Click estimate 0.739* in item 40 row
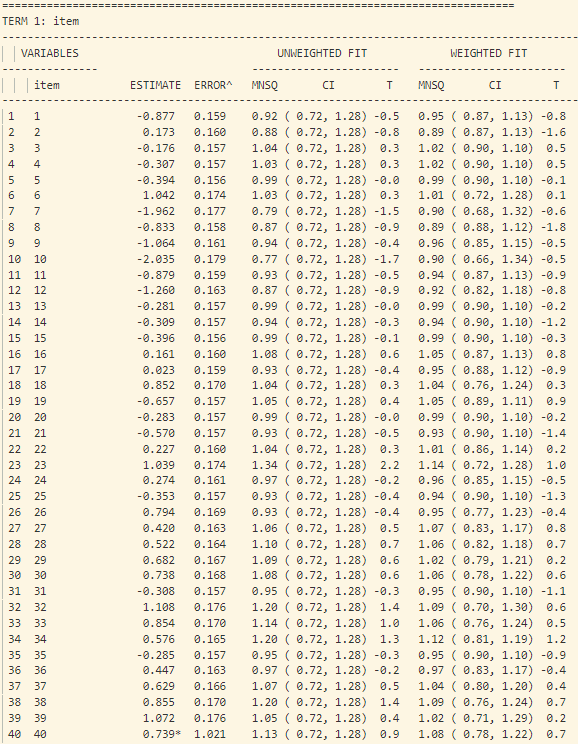 coord(162,734)
